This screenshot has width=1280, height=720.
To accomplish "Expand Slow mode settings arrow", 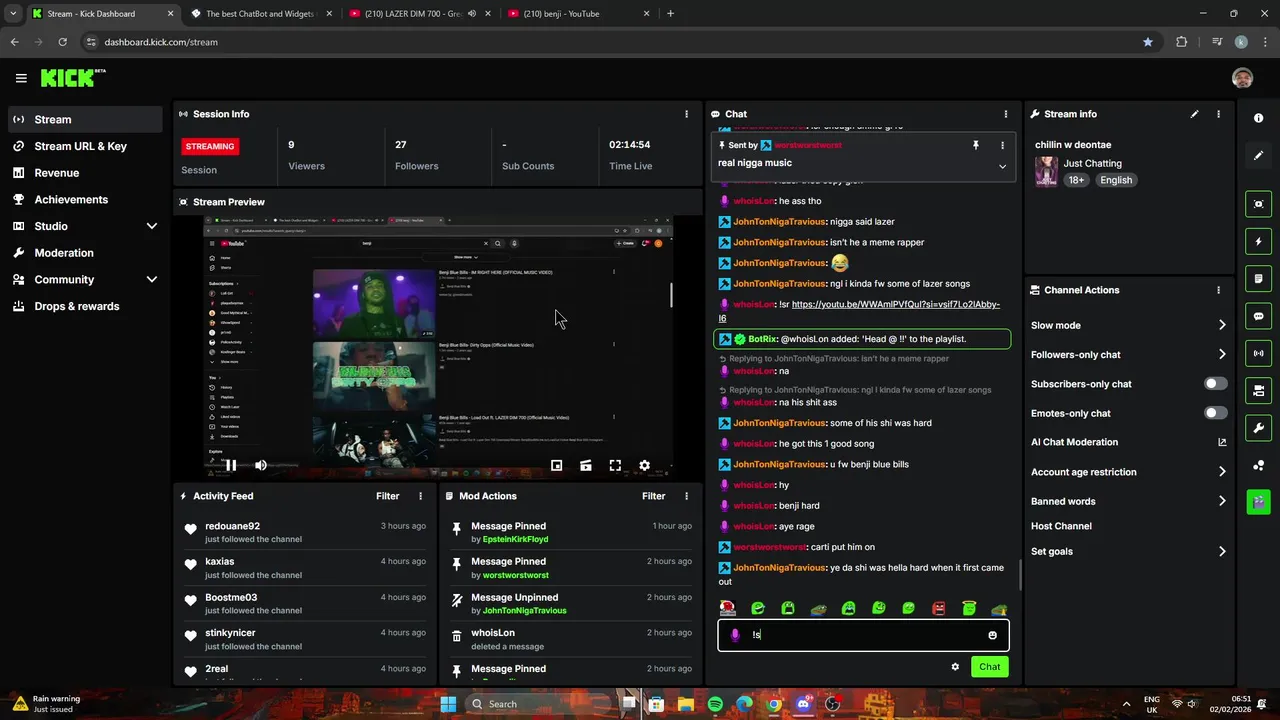I will click(x=1222, y=325).
